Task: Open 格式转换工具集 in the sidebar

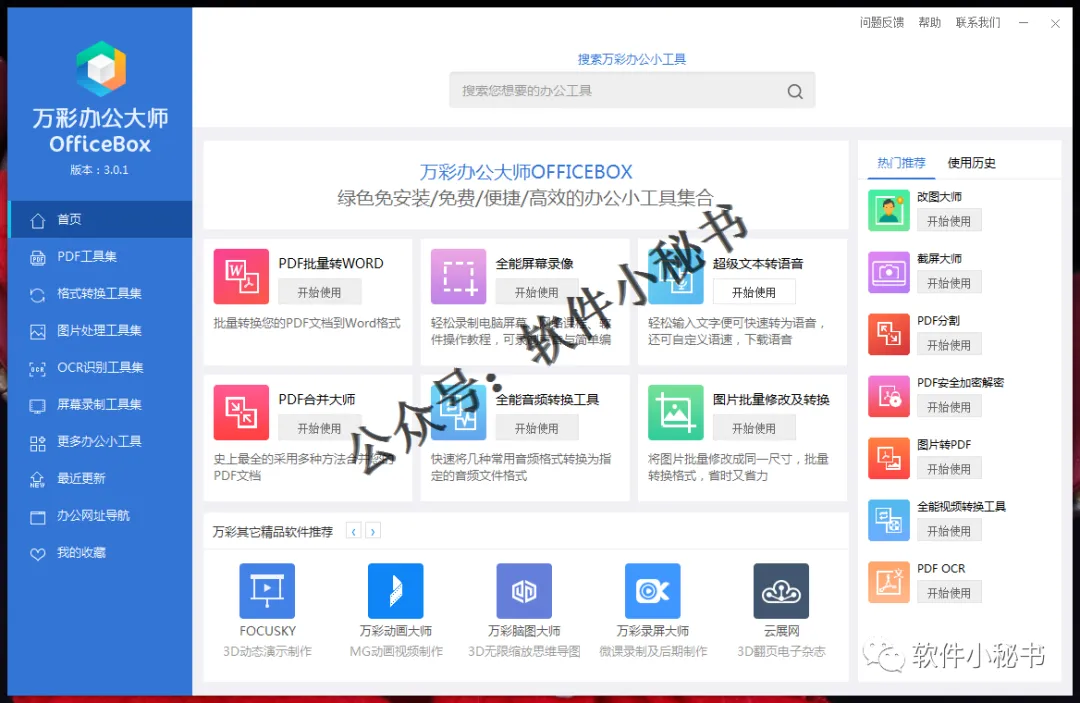Action: 101,293
